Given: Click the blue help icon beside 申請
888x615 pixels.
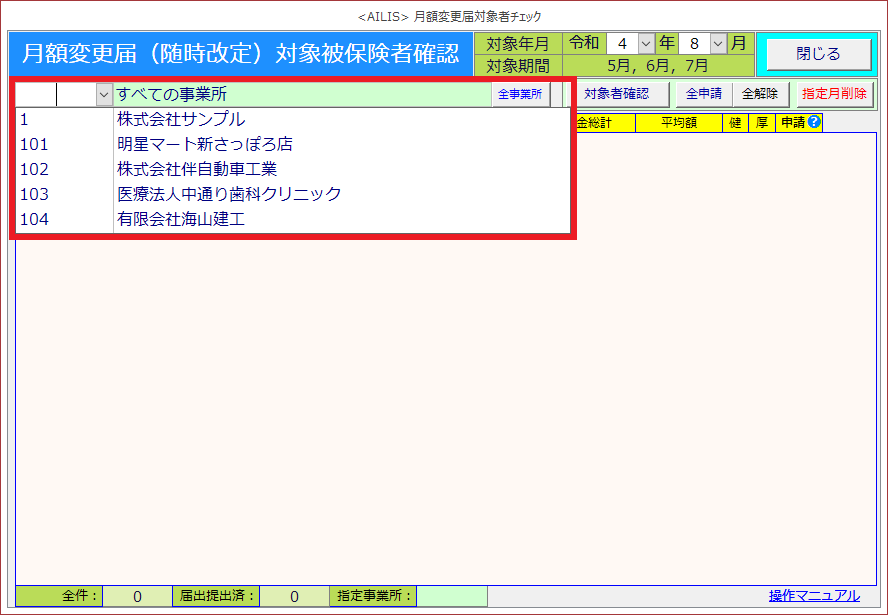Looking at the screenshot, I should (814, 123).
